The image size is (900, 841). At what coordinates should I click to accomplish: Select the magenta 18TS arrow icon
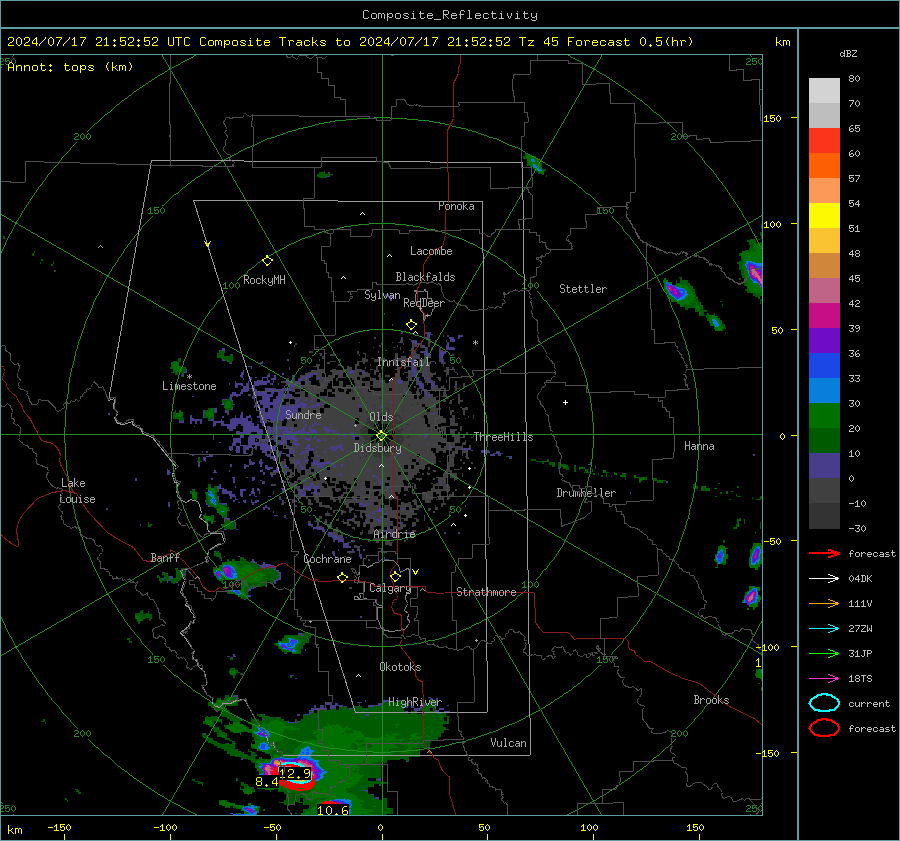pyautogui.click(x=824, y=679)
